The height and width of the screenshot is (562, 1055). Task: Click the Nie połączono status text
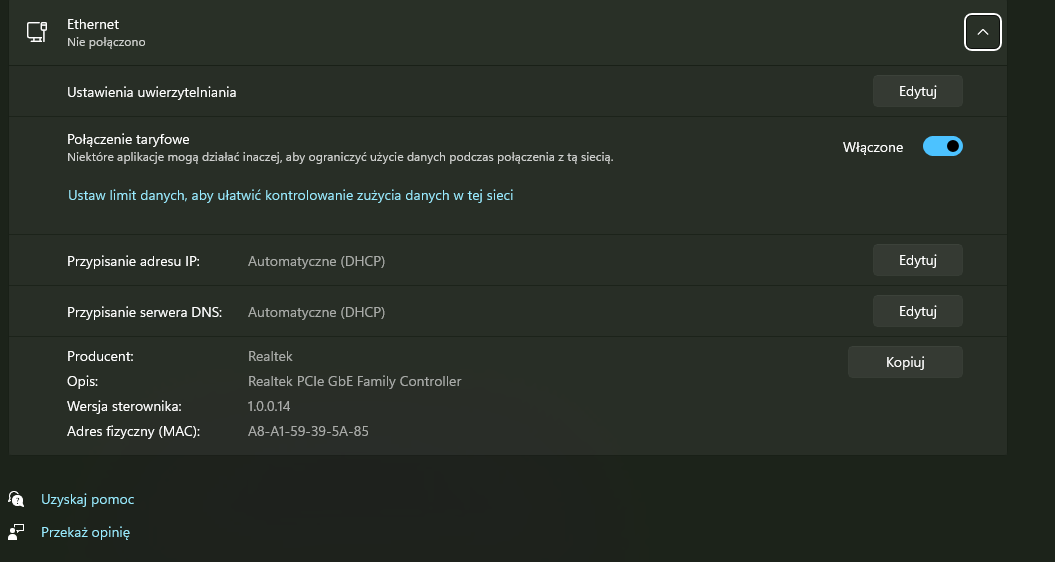point(106,43)
